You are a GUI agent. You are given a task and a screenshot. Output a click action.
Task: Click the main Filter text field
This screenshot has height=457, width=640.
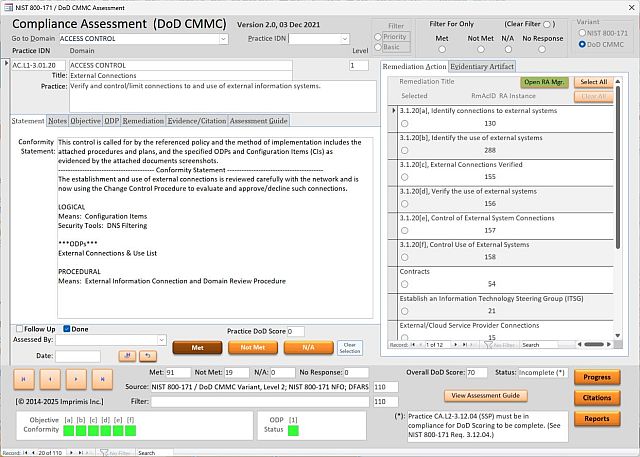(260, 402)
